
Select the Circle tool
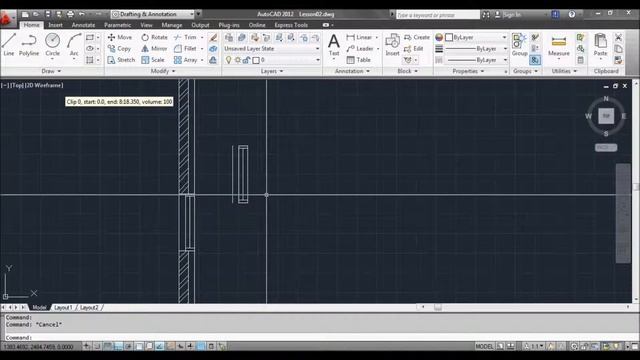point(52,45)
